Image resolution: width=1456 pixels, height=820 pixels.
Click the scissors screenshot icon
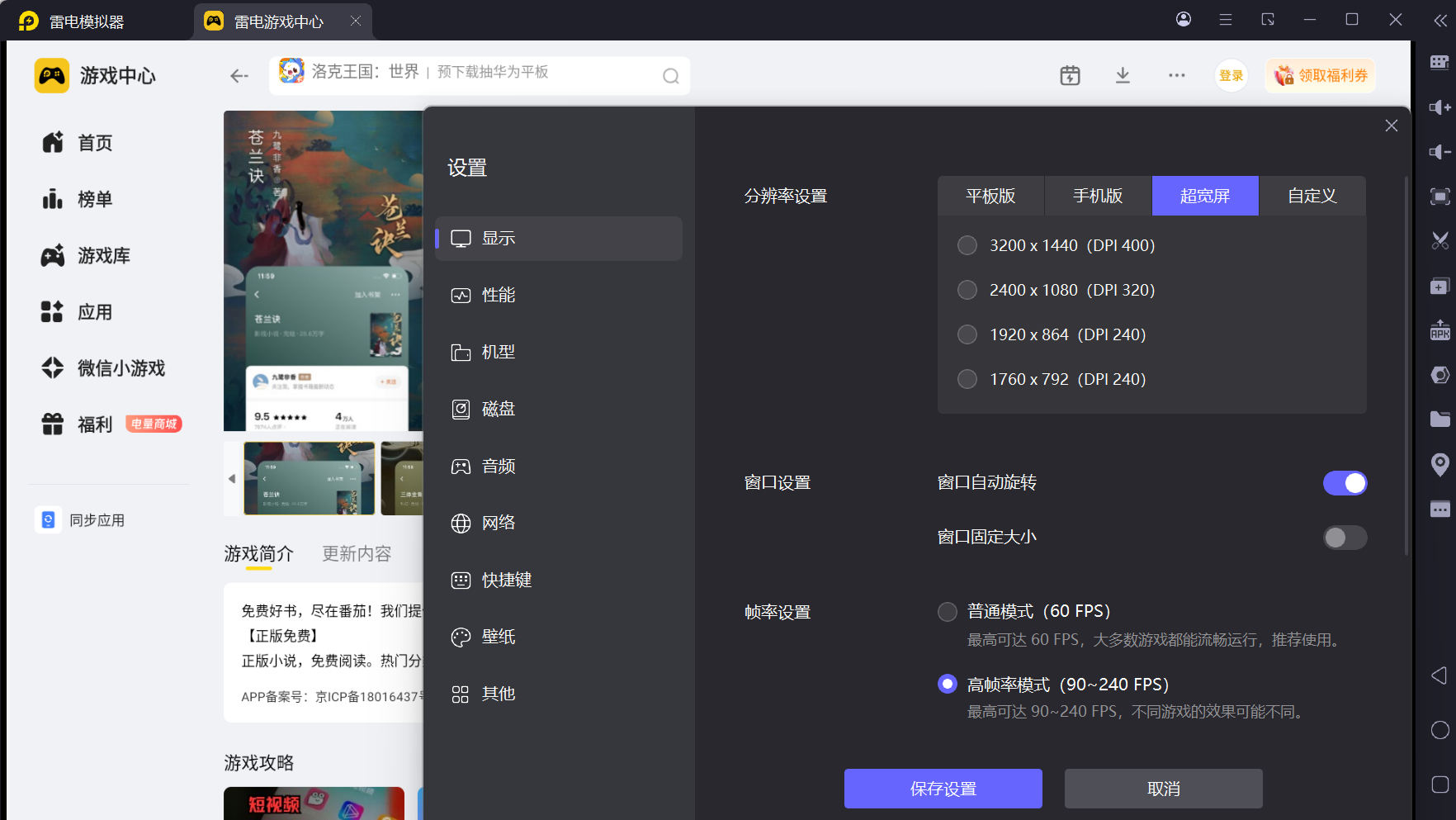[1439, 240]
